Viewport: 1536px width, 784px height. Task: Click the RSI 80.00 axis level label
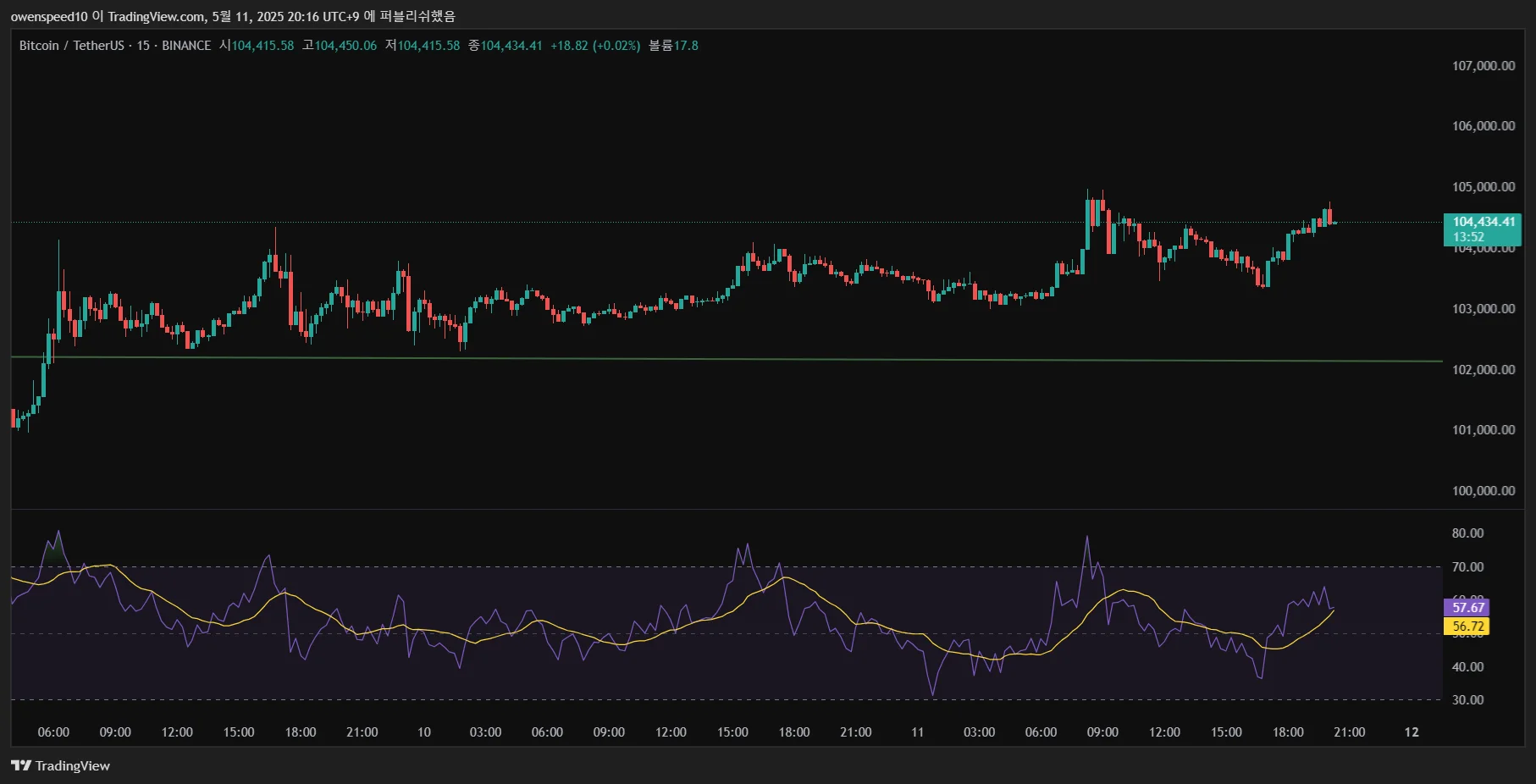pyautogui.click(x=1467, y=533)
